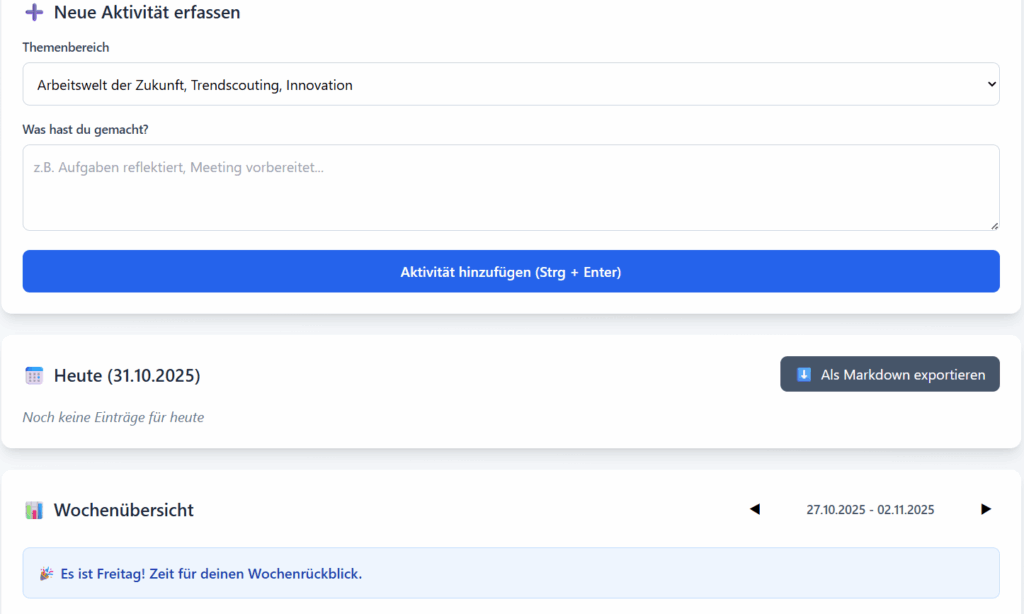Click the 'Noch keine Einträge für heute' text
Image resolution: width=1024 pixels, height=614 pixels.
coord(113,417)
